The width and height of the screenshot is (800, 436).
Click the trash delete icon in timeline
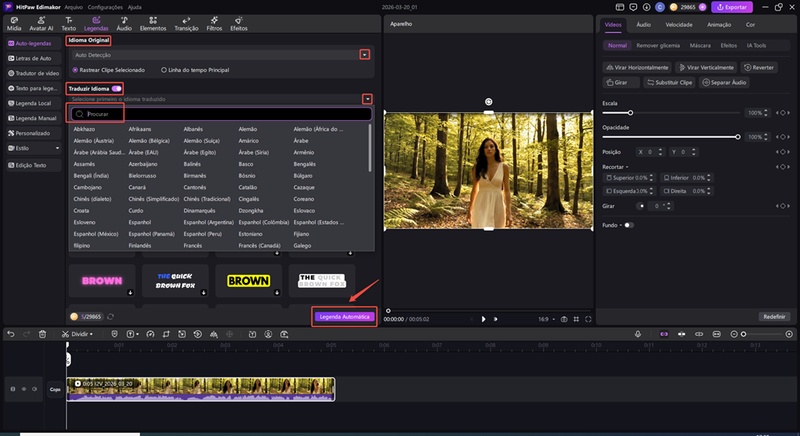coord(42,333)
